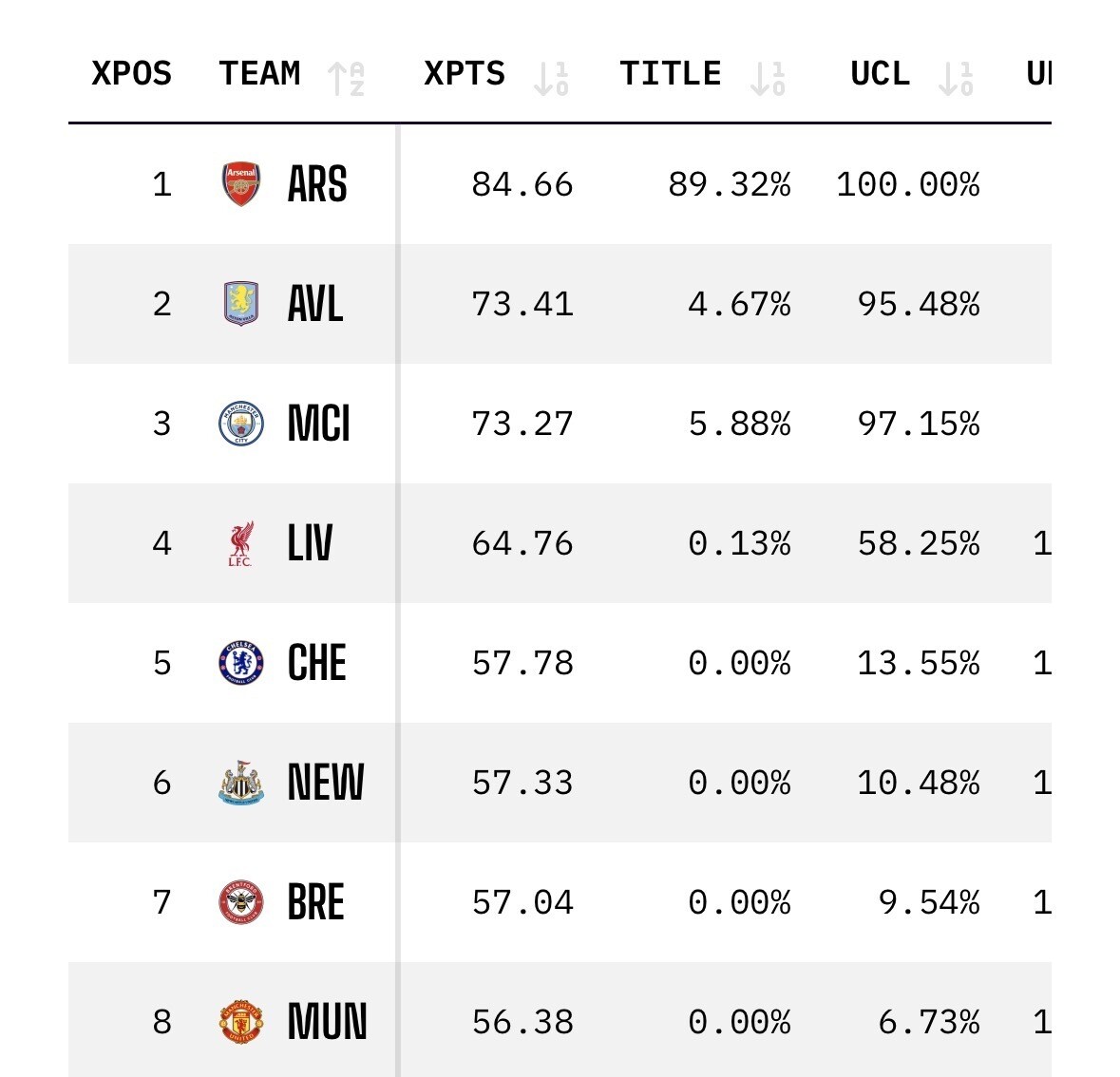Image resolution: width=1120 pixels, height=1077 pixels.
Task: Click the Arsenal club crest icon
Action: coord(241,184)
